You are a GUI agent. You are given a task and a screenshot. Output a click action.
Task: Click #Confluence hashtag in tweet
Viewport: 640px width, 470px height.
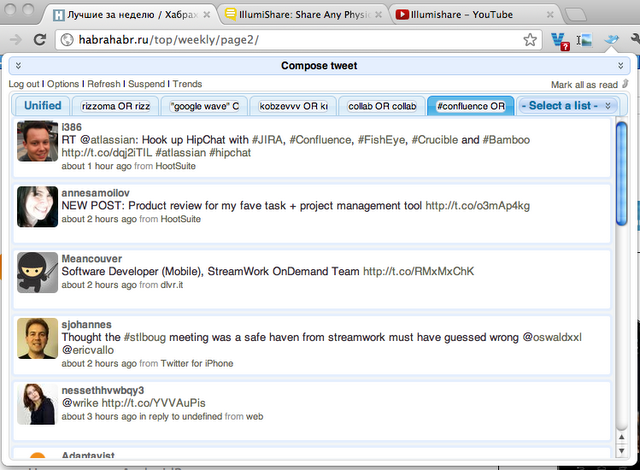coord(320,140)
